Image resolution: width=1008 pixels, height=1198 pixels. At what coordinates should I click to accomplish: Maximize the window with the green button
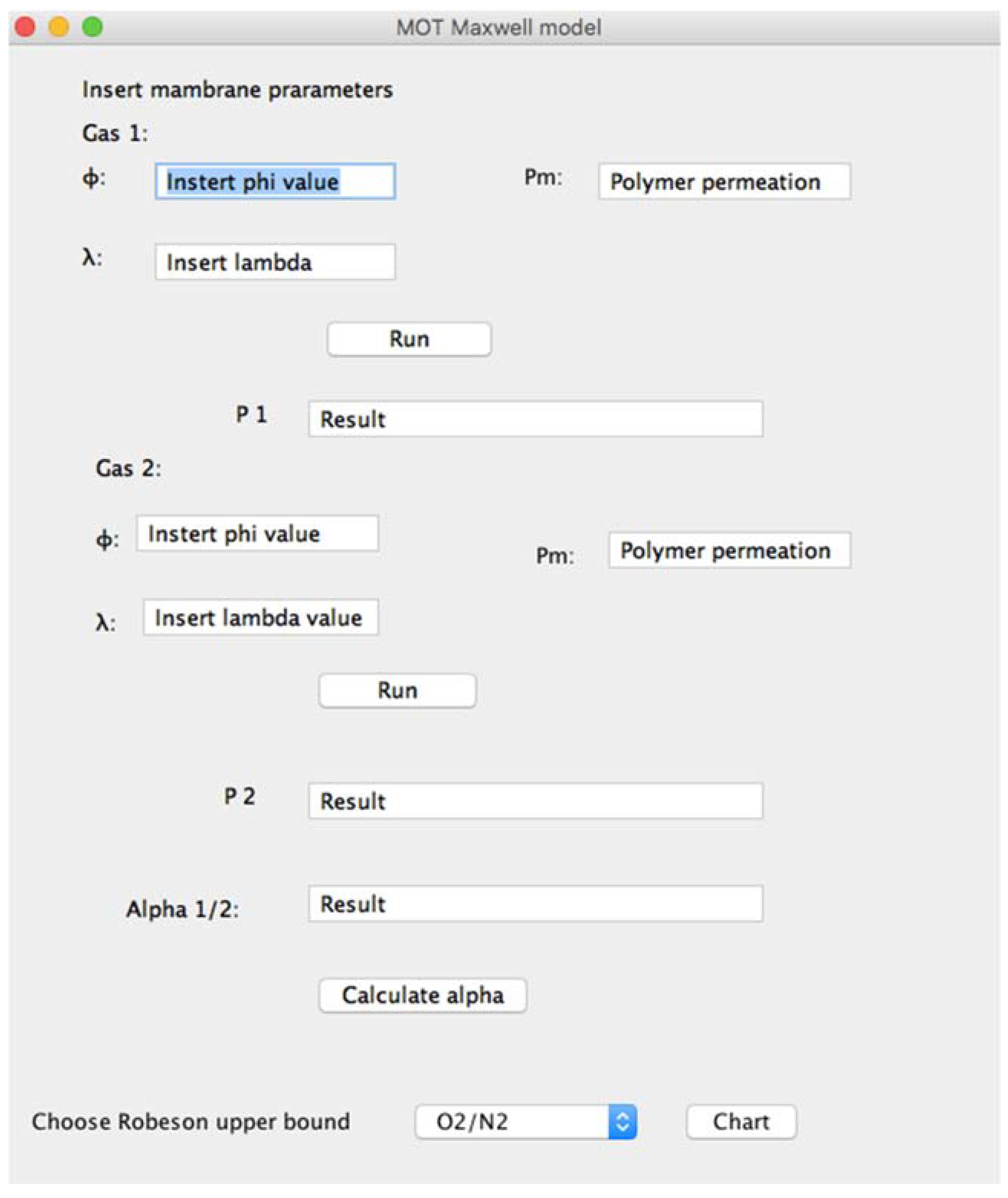point(93,27)
